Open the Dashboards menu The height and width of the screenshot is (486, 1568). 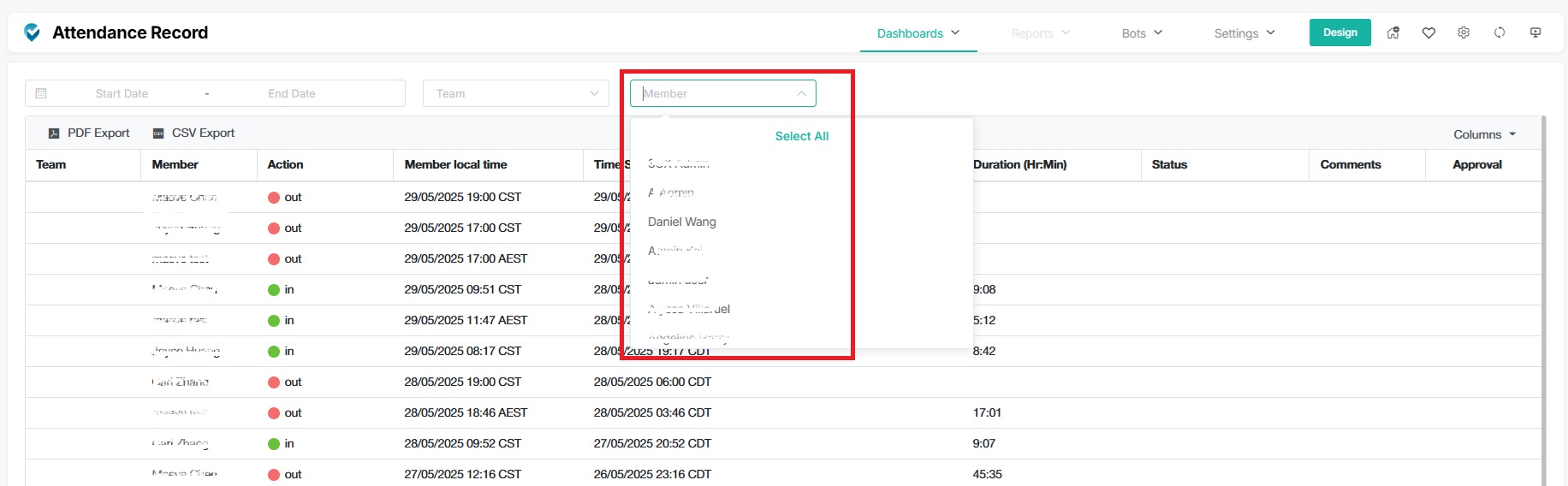click(918, 33)
